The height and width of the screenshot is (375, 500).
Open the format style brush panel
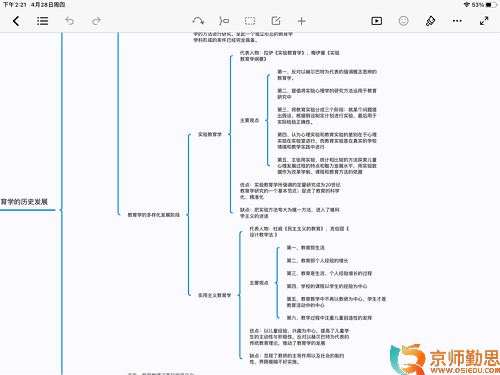click(x=430, y=21)
